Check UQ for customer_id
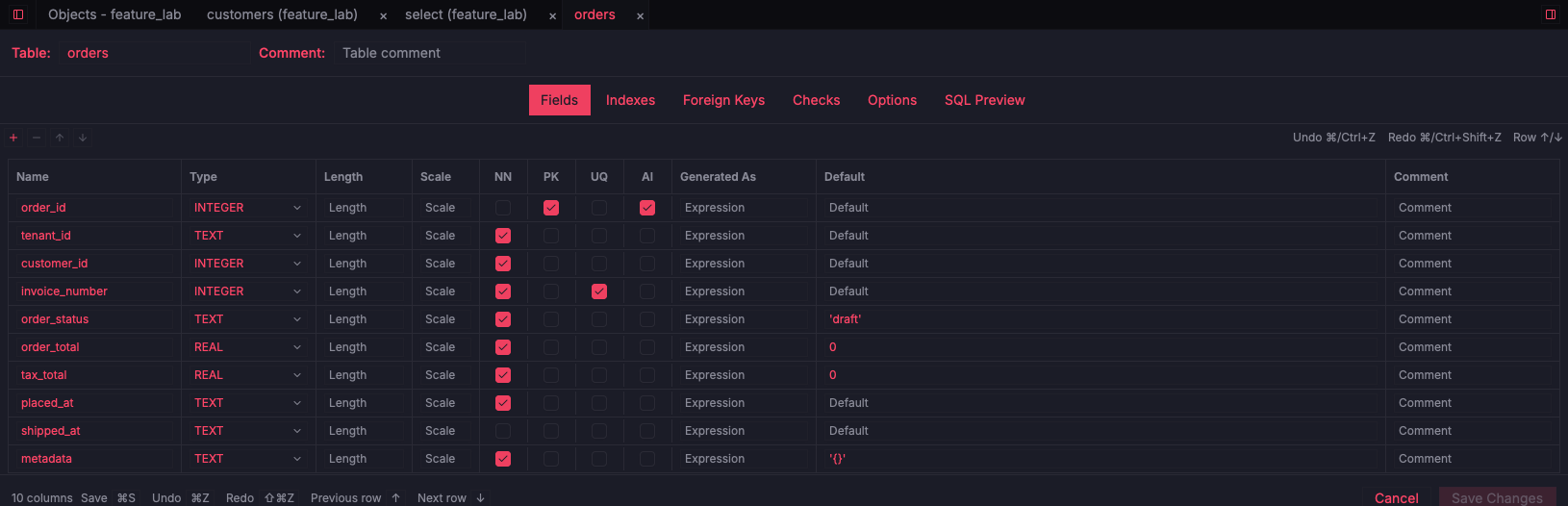 coord(599,264)
